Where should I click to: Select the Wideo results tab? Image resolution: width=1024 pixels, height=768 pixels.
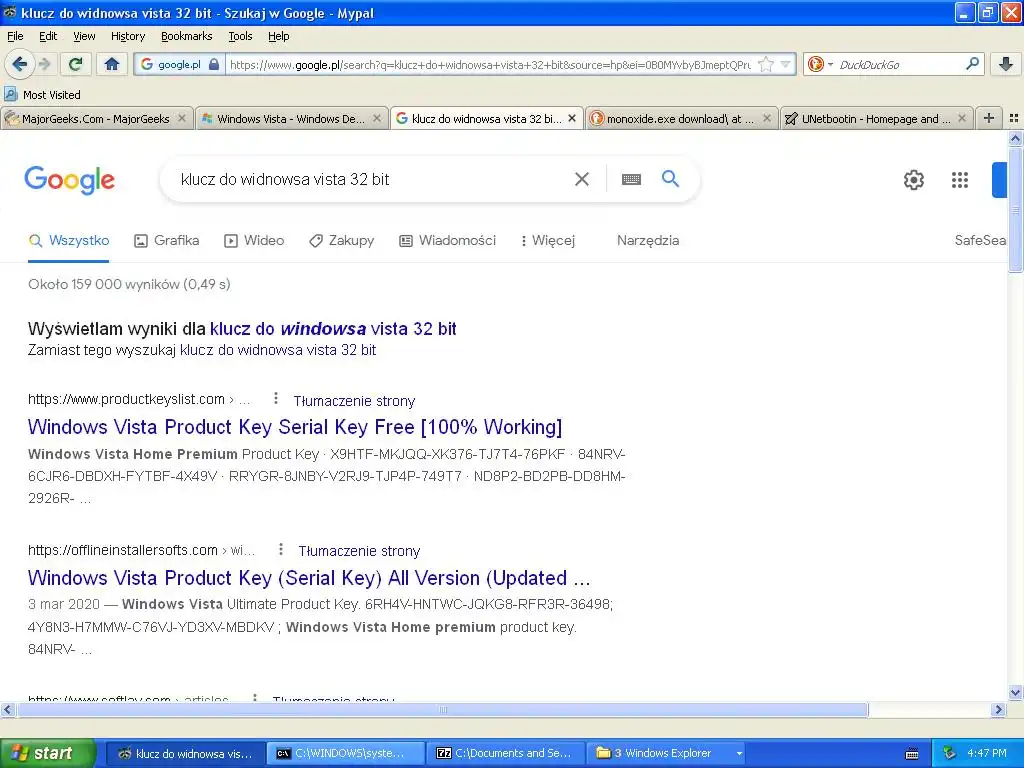254,240
